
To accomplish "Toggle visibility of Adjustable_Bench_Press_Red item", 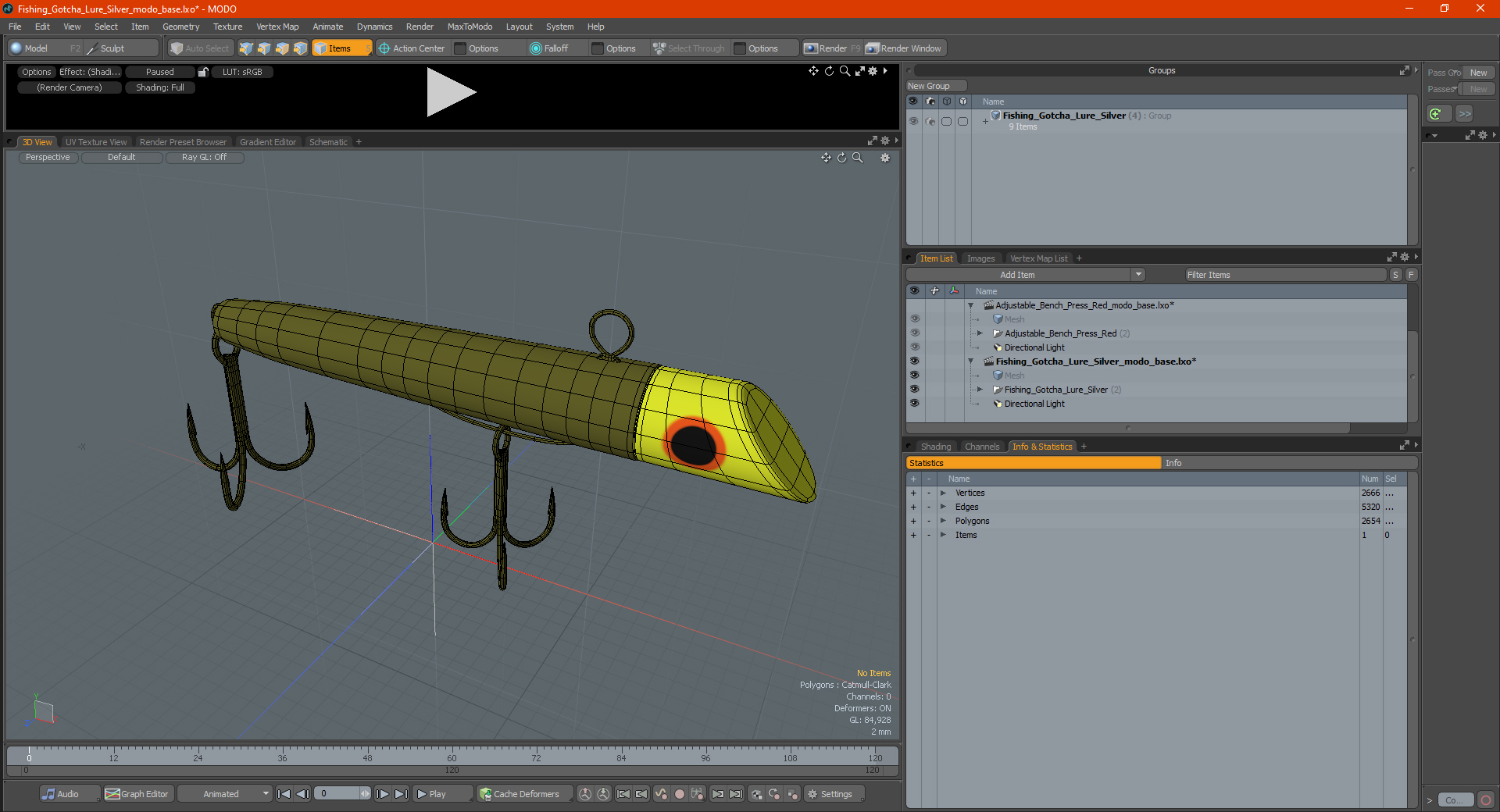I will [914, 333].
